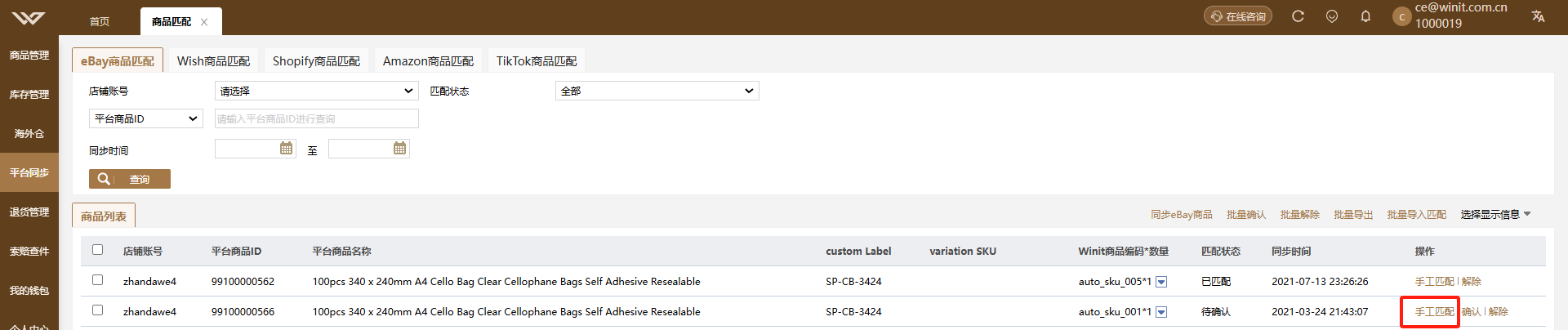Toggle select-all checkbox in table header

pos(98,250)
